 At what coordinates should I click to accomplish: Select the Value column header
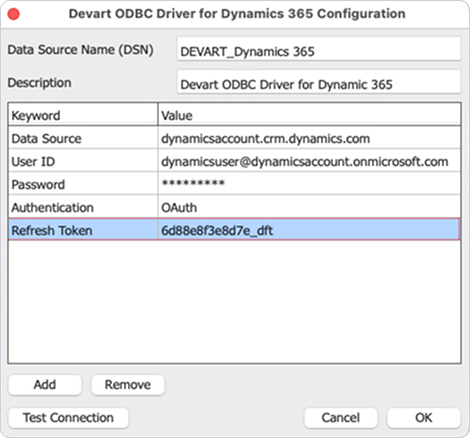(309, 115)
